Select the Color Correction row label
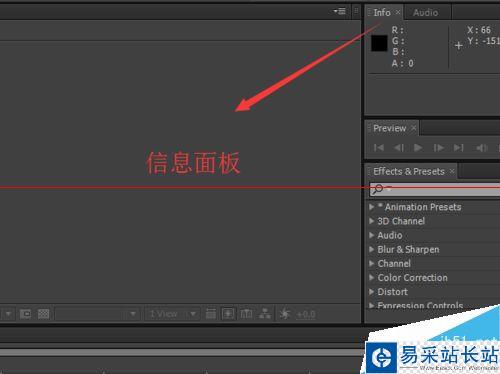 (413, 278)
